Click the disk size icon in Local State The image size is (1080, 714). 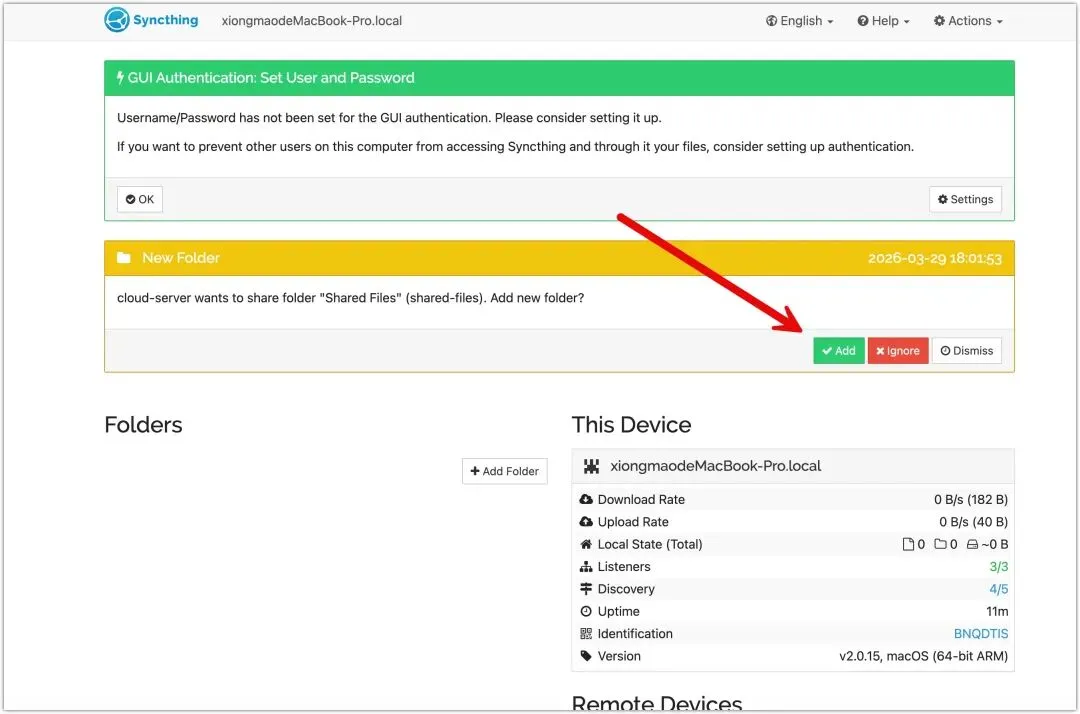(972, 544)
